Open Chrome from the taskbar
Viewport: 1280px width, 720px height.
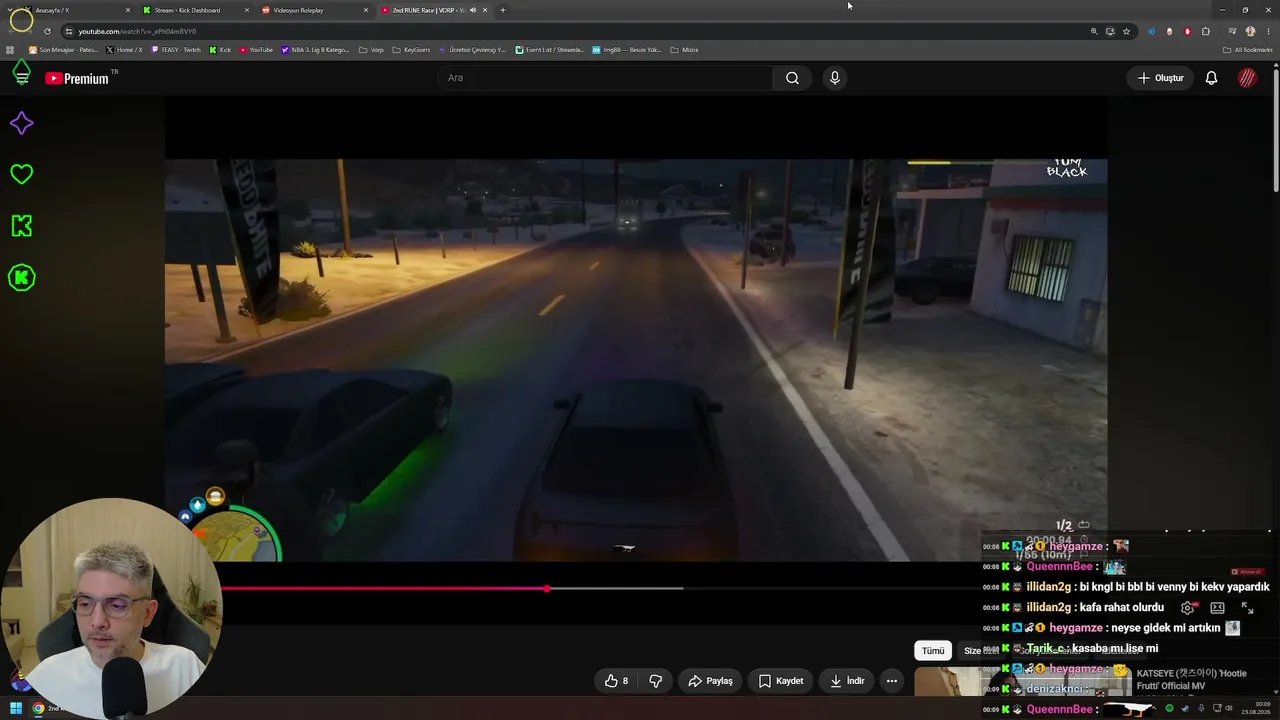pos(38,709)
